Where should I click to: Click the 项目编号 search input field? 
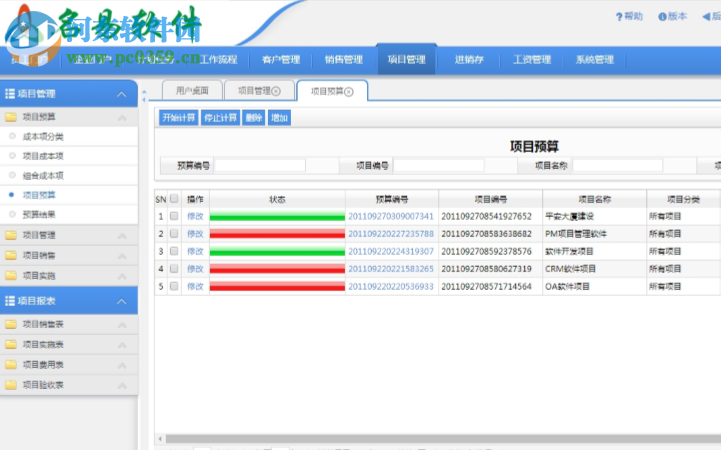(x=439, y=165)
